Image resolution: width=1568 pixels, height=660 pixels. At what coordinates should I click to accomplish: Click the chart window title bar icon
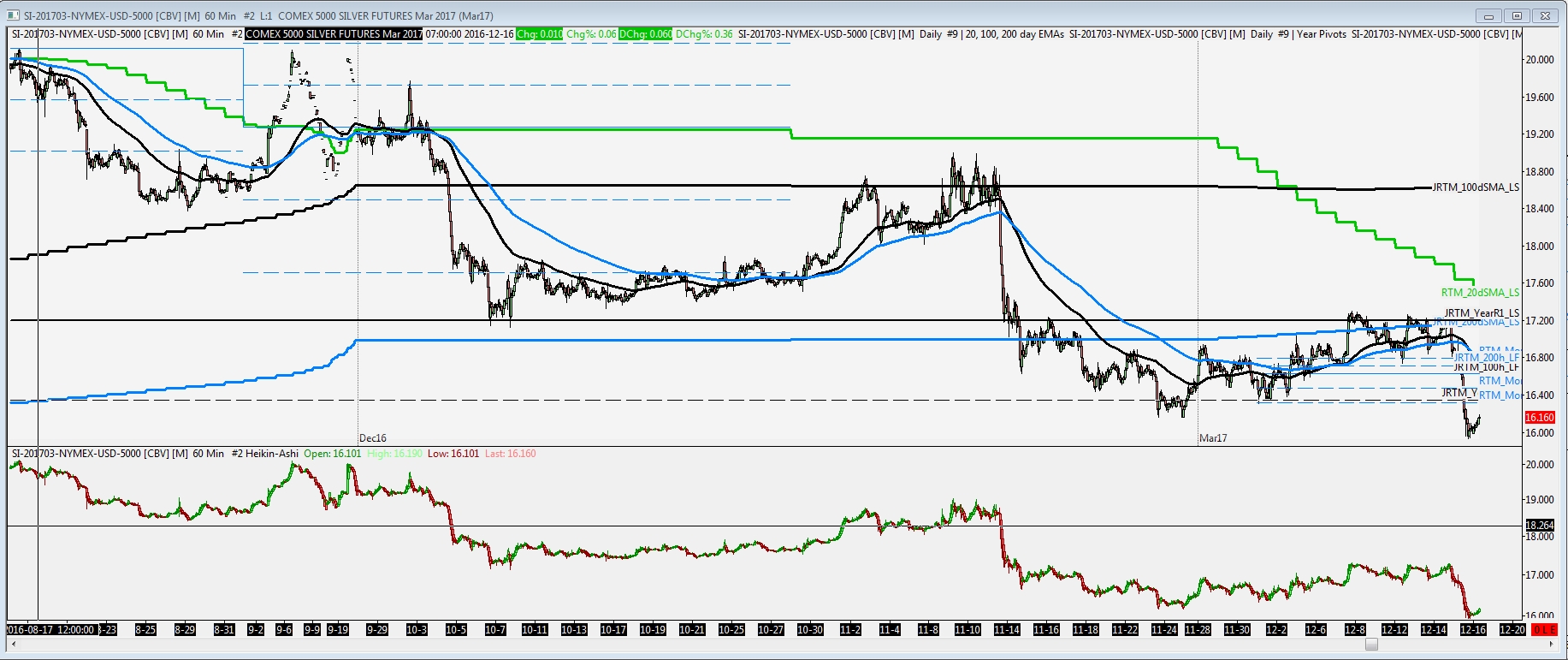tap(14, 15)
